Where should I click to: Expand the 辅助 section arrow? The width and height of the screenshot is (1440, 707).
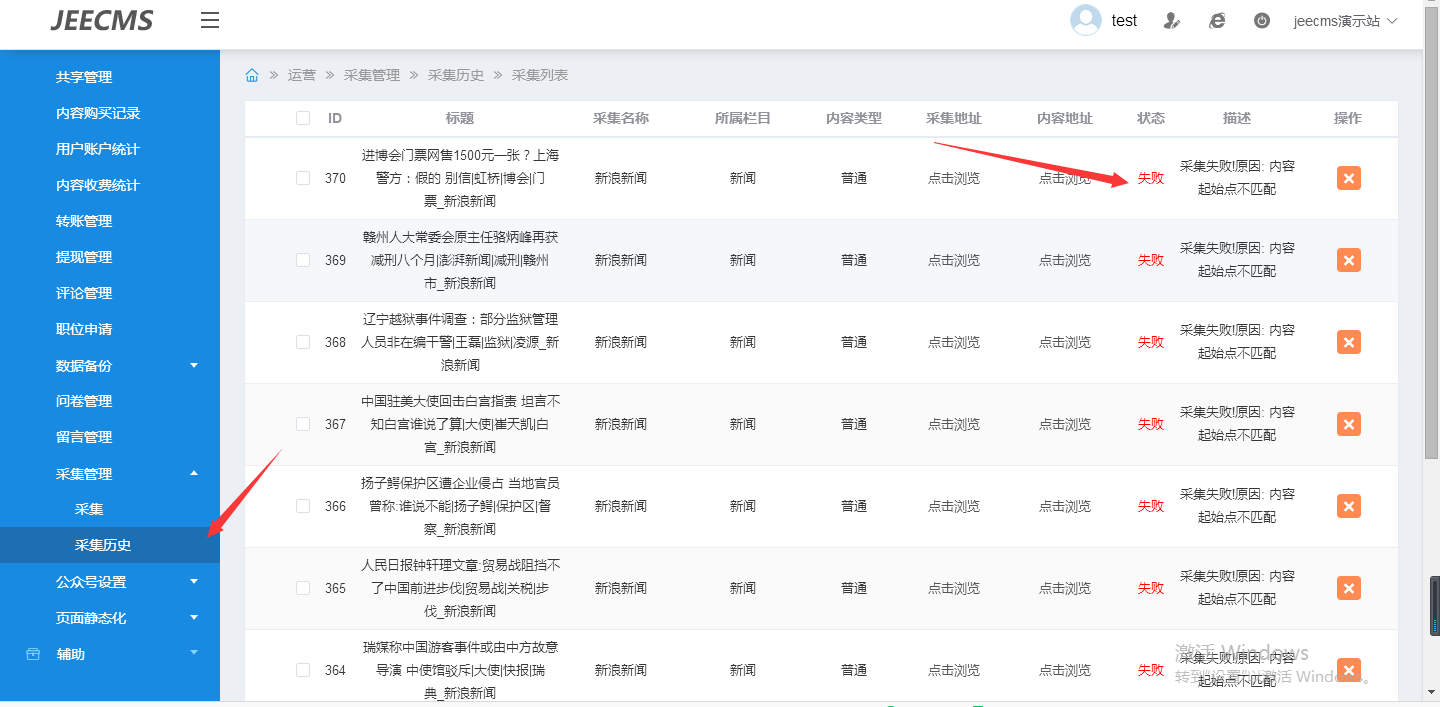point(194,653)
